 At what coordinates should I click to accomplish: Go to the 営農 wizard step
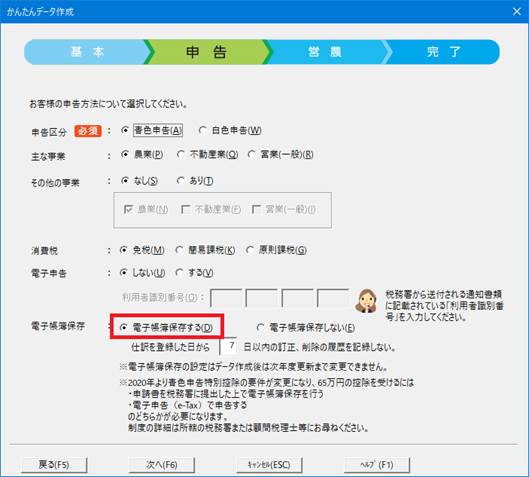coord(326,52)
